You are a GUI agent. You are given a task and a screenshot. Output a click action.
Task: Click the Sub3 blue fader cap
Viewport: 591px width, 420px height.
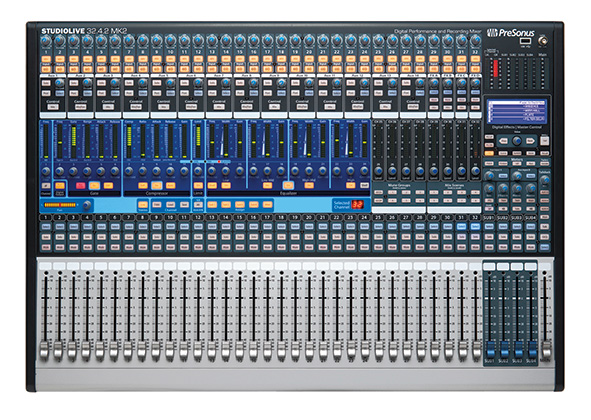tap(518, 349)
